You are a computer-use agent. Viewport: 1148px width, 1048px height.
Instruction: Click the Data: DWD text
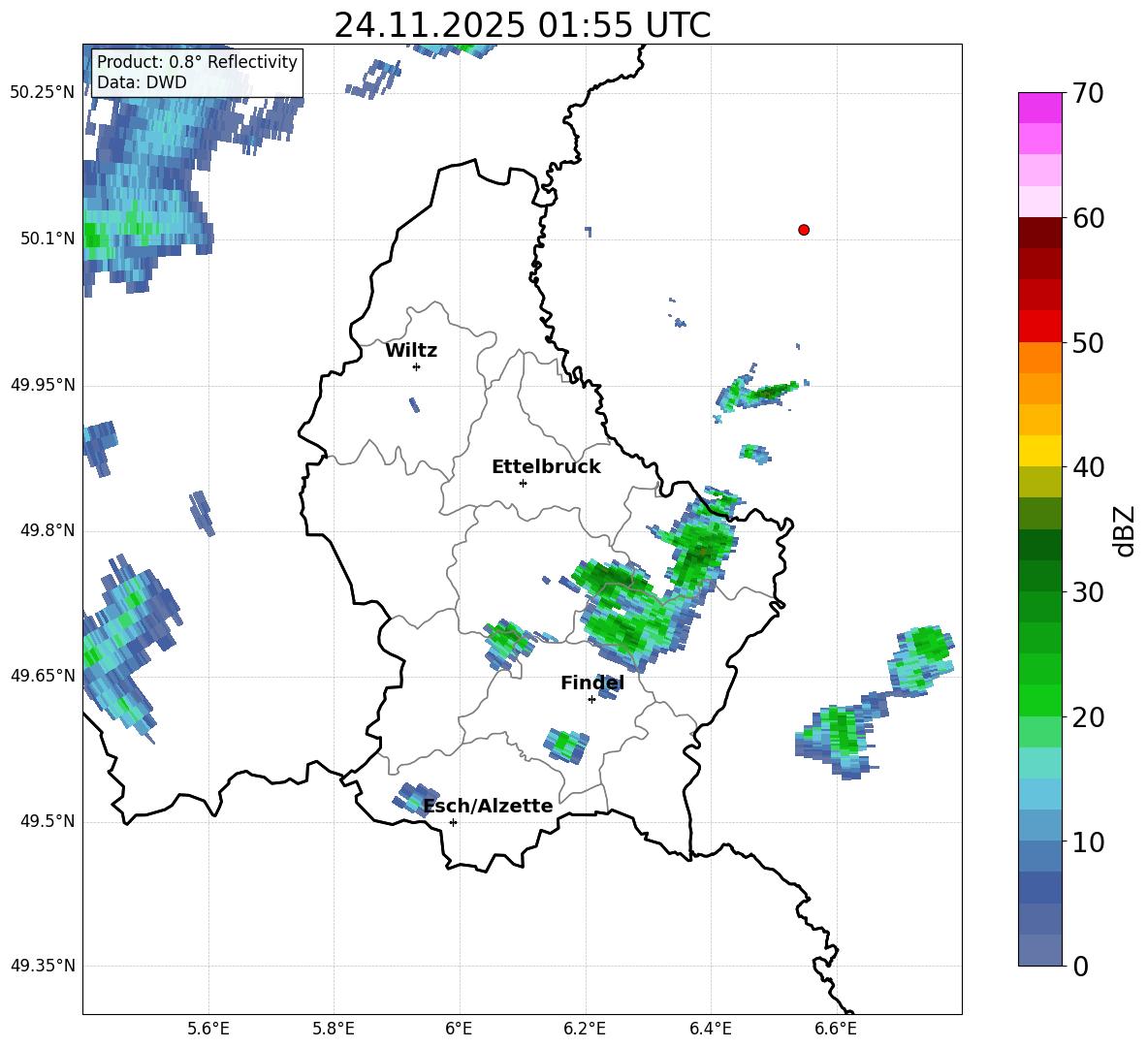142,82
